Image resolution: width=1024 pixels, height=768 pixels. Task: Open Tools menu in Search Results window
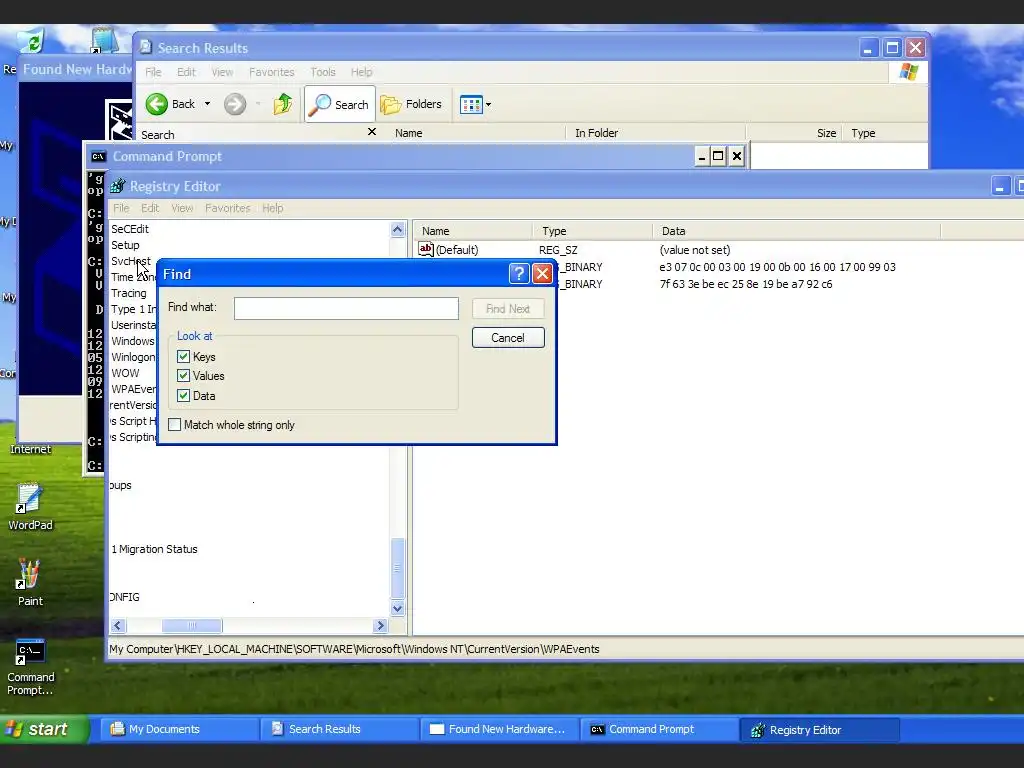(323, 72)
